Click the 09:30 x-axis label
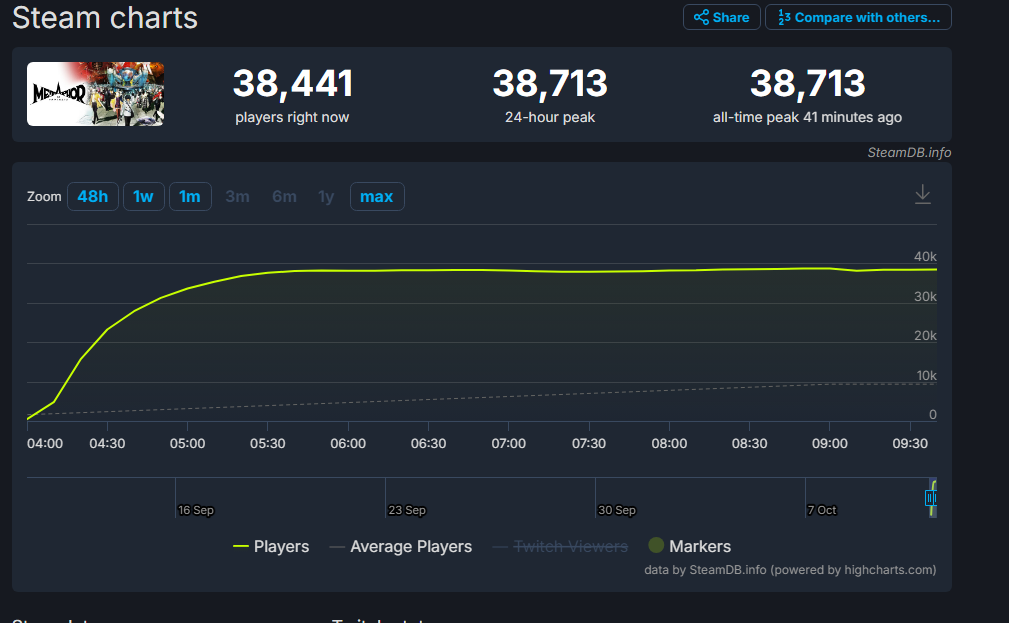Image resolution: width=1009 pixels, height=623 pixels. pyautogui.click(x=910, y=443)
